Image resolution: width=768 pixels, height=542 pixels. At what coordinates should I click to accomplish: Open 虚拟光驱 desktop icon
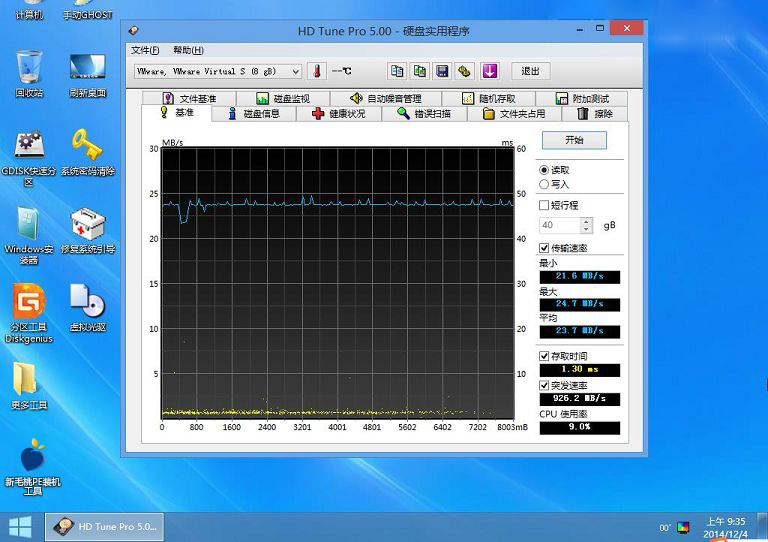(88, 308)
